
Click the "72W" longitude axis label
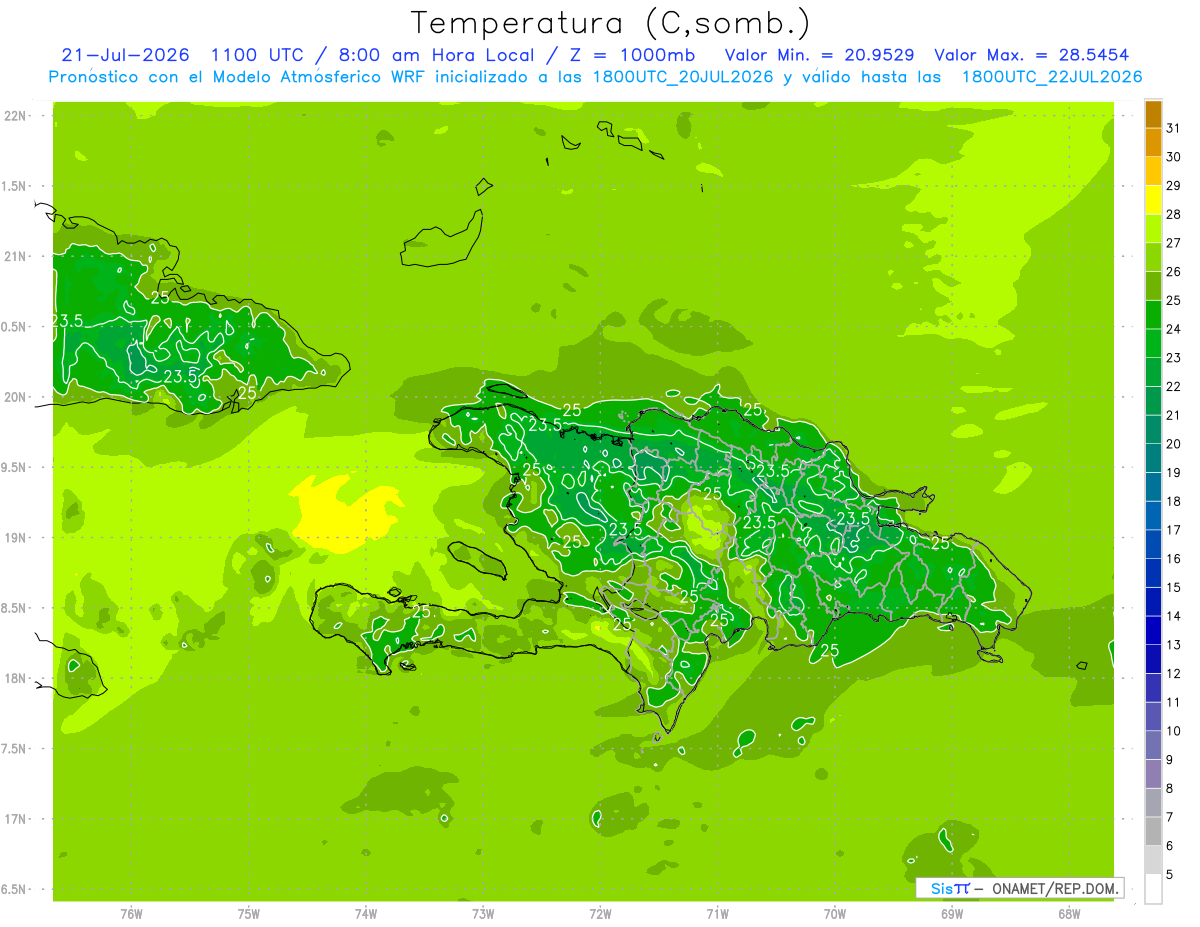pos(600,914)
